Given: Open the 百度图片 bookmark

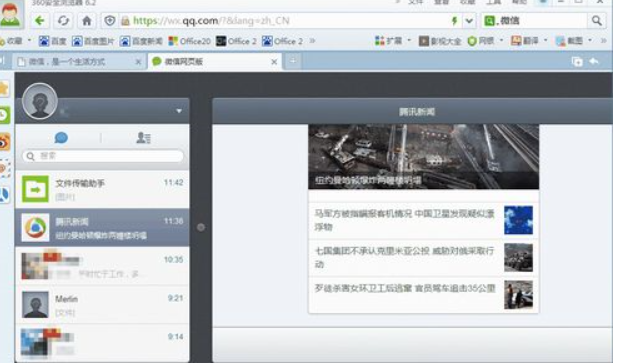Looking at the screenshot, I should 93,41.
